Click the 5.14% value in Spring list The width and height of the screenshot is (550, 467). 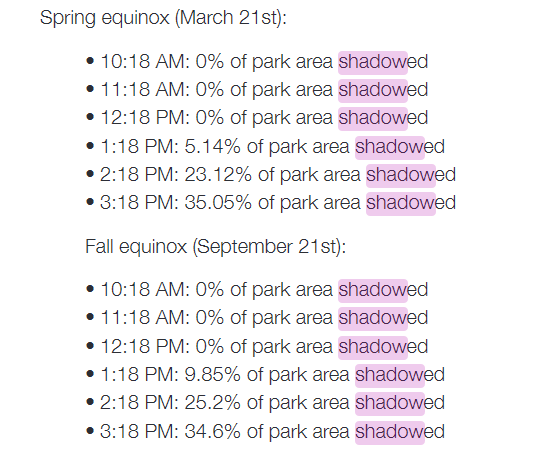point(212,147)
